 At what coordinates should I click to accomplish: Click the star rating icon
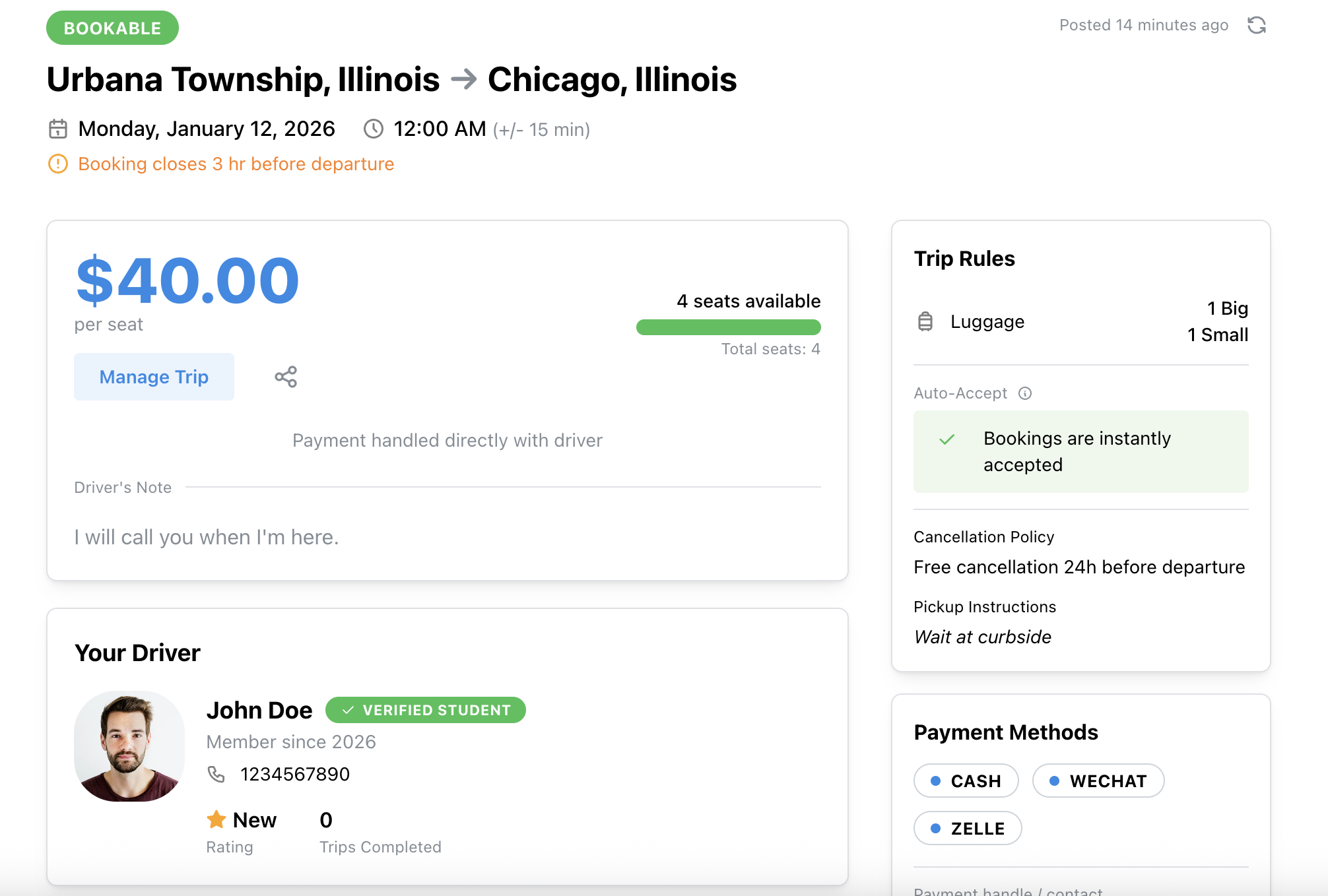click(216, 819)
